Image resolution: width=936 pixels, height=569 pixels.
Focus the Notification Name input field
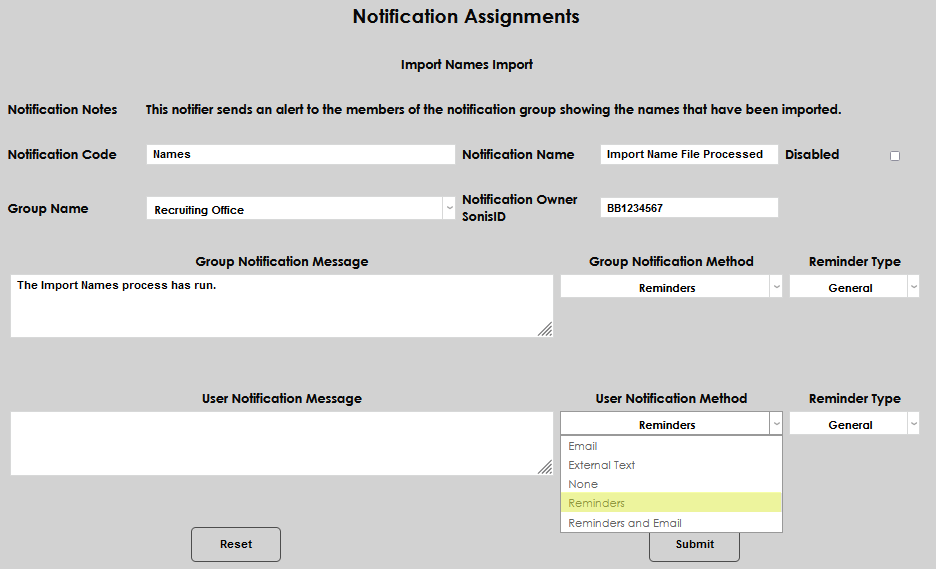[689, 155]
